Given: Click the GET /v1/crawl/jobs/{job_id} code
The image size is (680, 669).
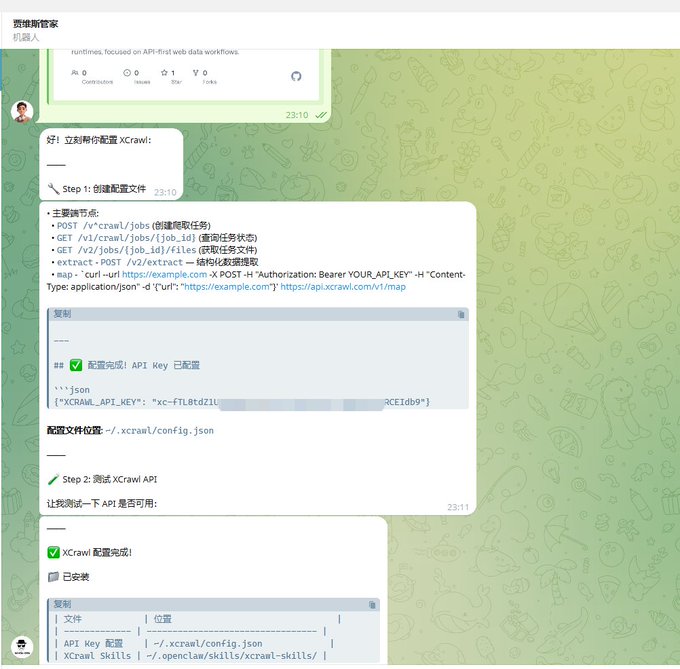Looking at the screenshot, I should coord(126,238).
